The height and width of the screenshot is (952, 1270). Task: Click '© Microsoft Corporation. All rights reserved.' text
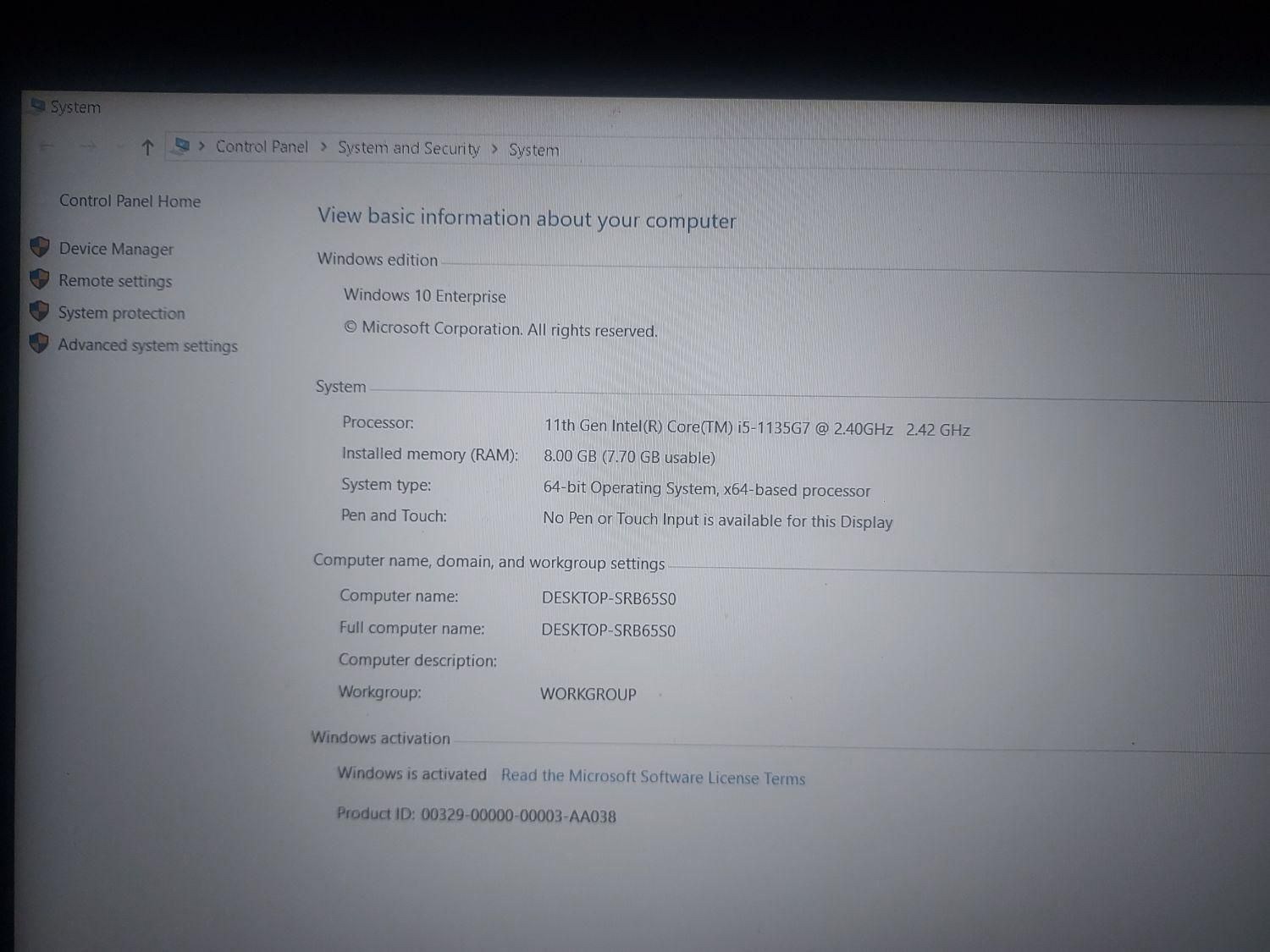coord(500,329)
